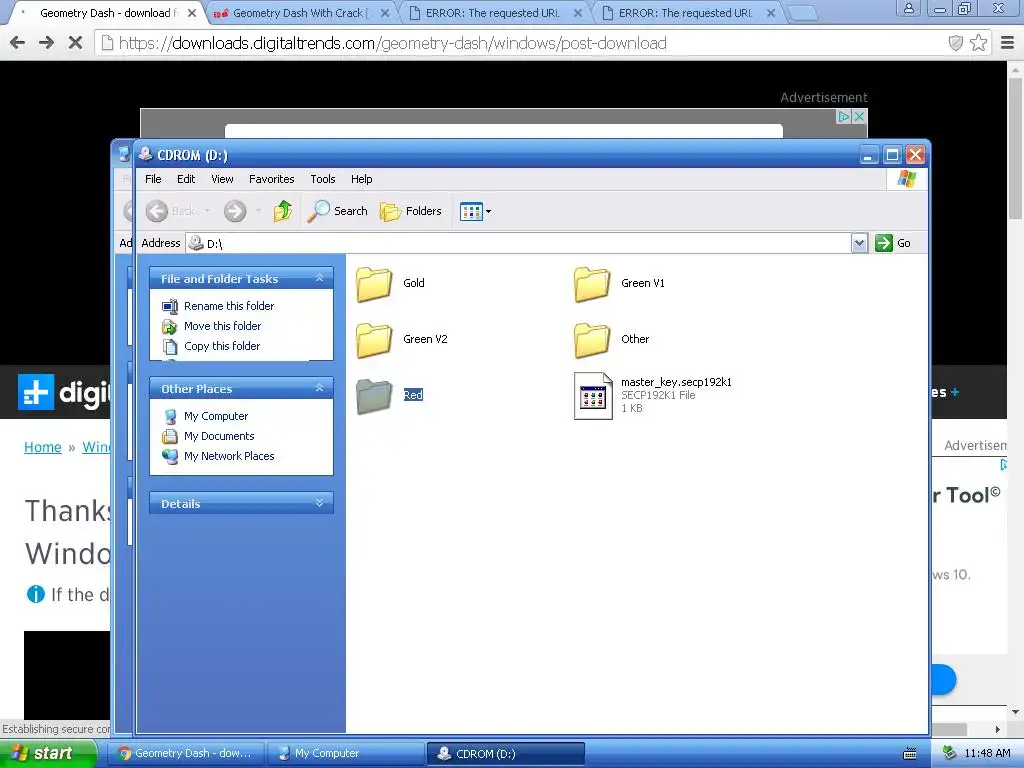Image resolution: width=1024 pixels, height=768 pixels.
Task: Toggle the Folders pane button
Action: (411, 211)
